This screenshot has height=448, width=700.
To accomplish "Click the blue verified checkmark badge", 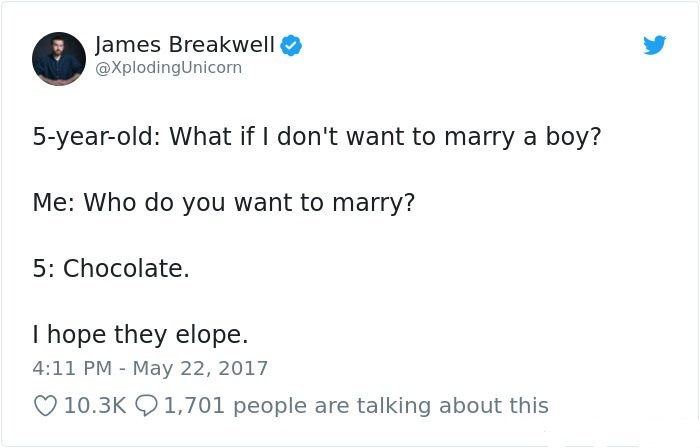I will pyautogui.click(x=291, y=45).
